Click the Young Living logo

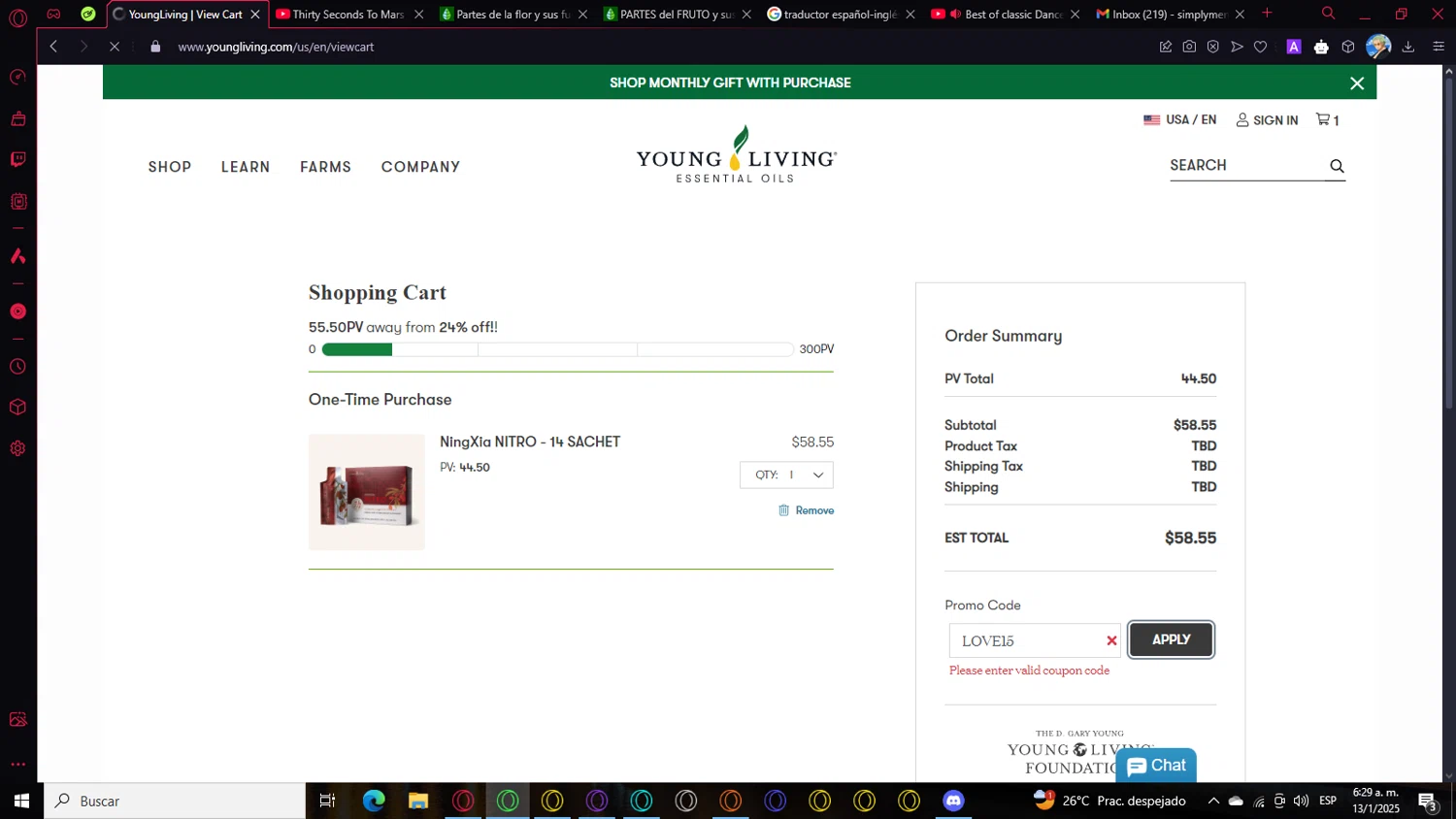[737, 154]
